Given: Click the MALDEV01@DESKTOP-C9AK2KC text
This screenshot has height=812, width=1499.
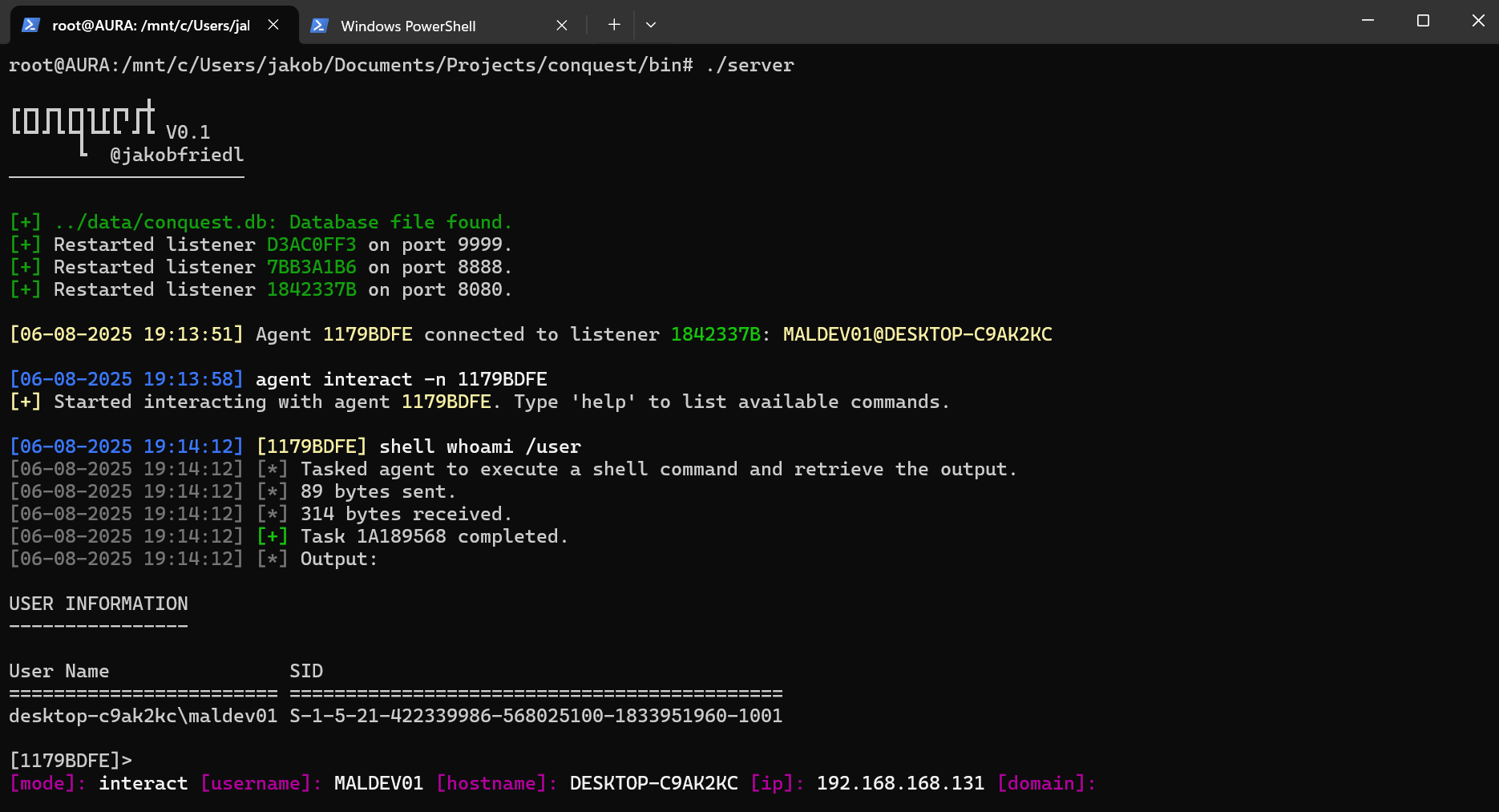Looking at the screenshot, I should pos(917,334).
